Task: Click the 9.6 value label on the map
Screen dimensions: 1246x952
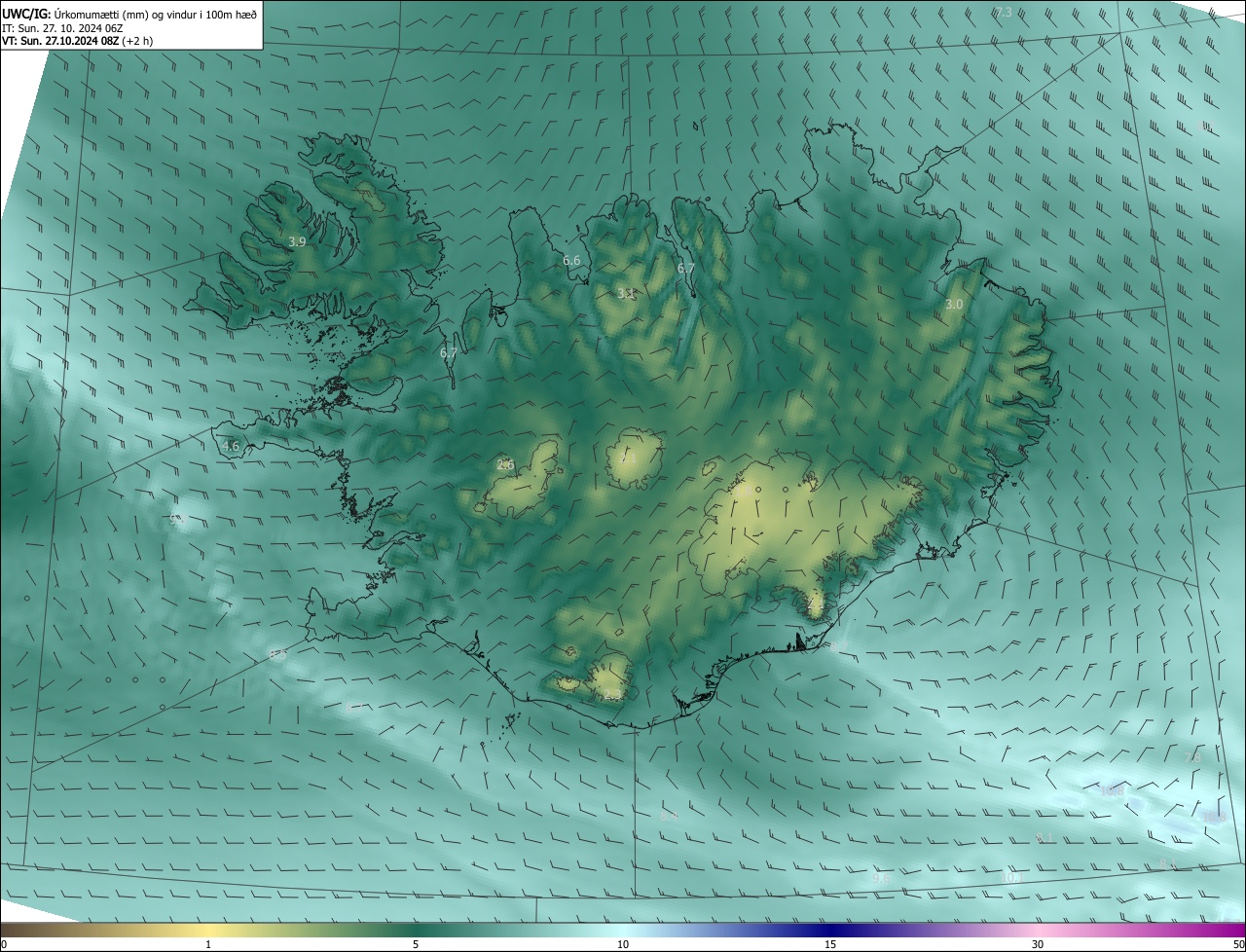Action: tap(881, 878)
